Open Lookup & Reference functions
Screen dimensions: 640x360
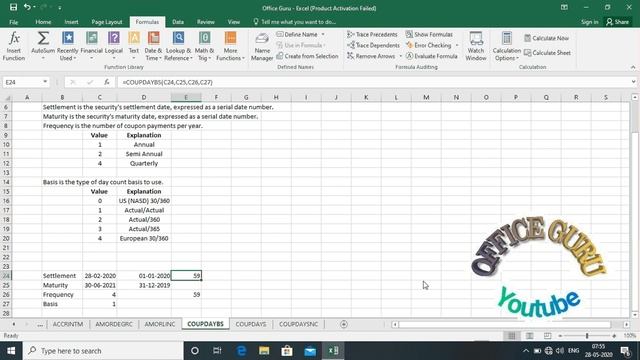[x=178, y=46]
